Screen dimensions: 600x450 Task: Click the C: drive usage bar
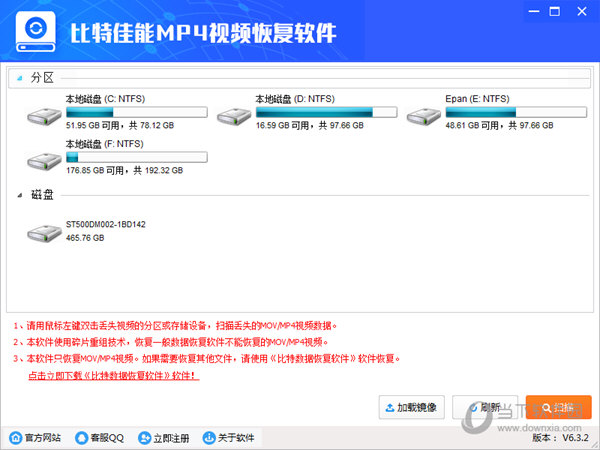(137, 112)
